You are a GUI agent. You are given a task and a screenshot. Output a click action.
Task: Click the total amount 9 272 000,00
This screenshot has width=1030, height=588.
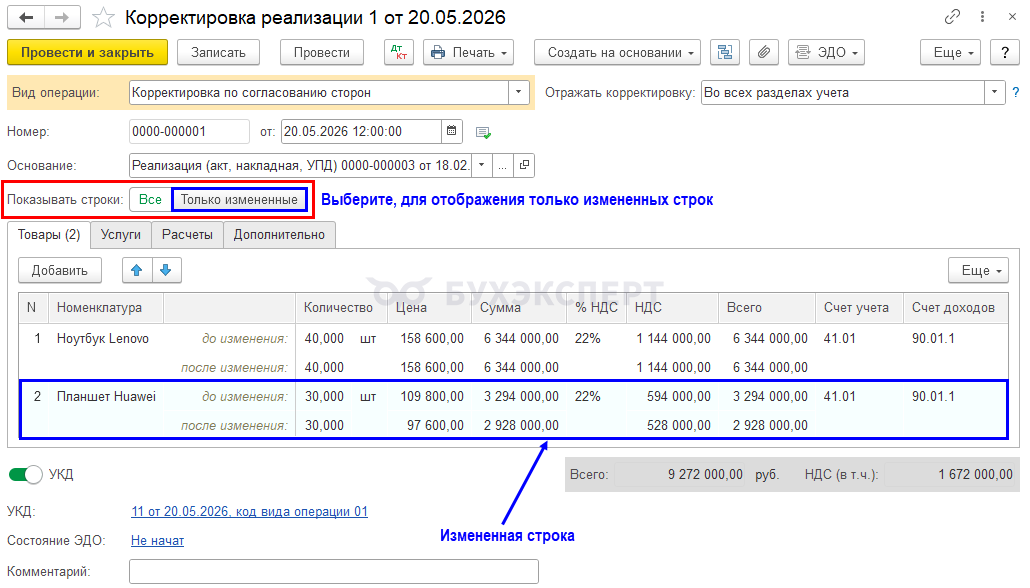point(705,474)
